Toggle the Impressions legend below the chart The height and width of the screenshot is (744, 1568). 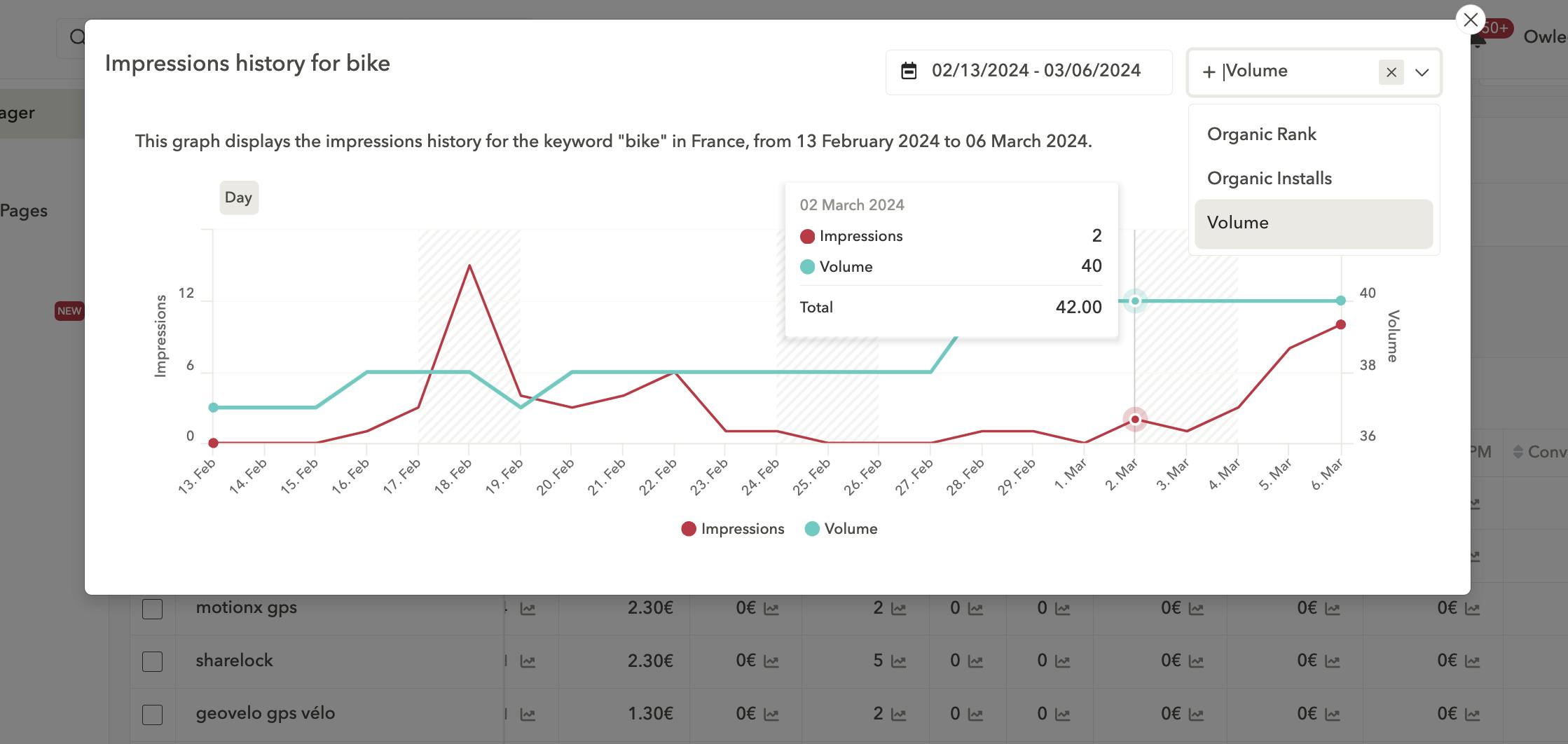coord(733,528)
